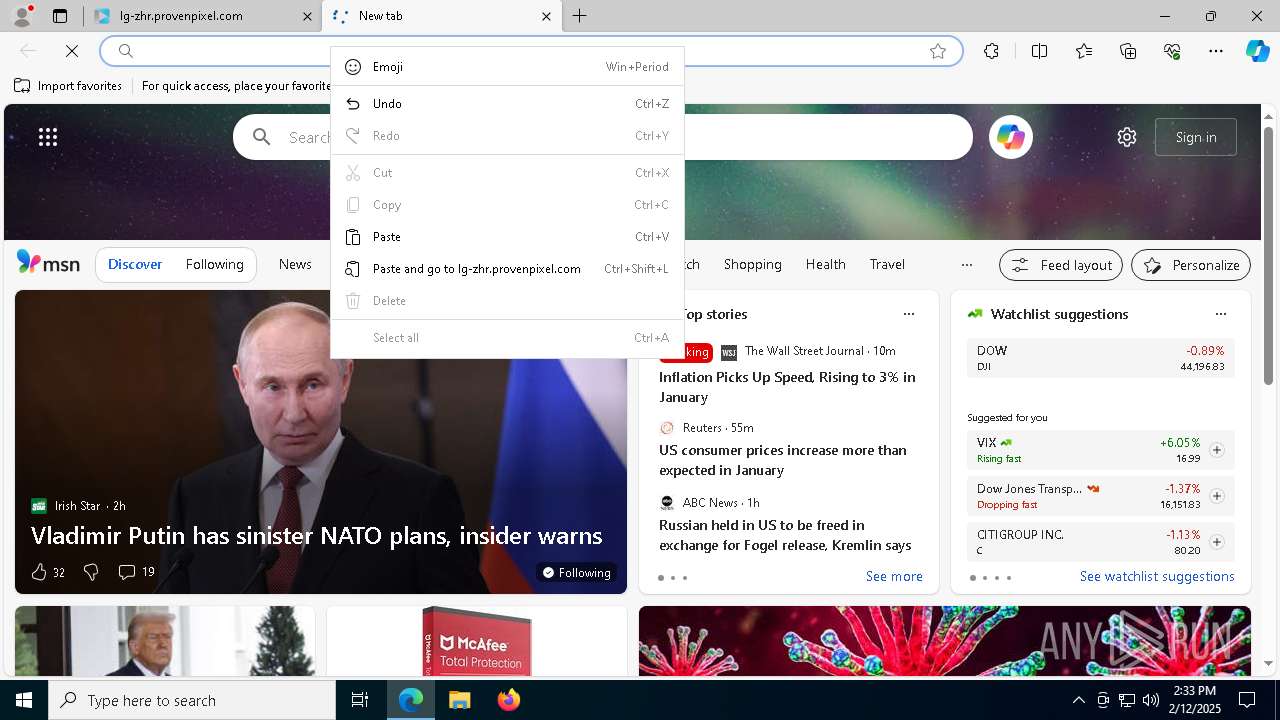1280x720 pixels.
Task: Select Emoji in context menu
Action: 507,67
